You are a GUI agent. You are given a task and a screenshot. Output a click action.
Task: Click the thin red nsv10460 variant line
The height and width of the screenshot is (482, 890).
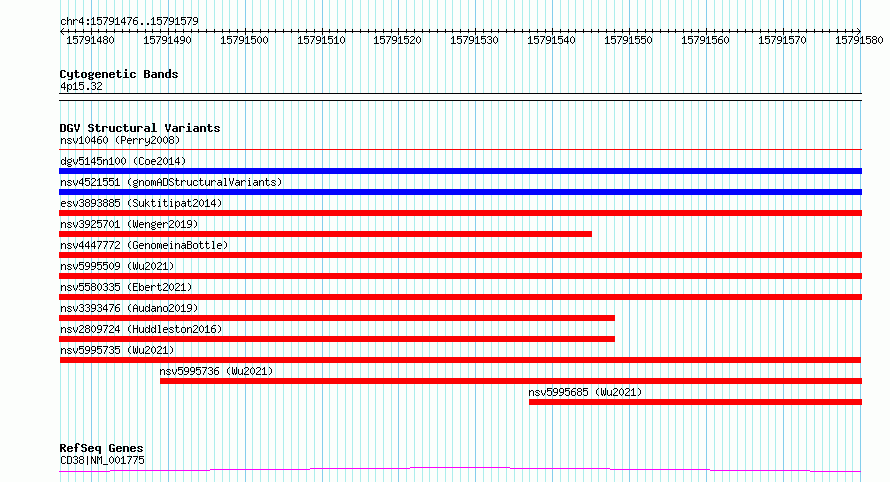(x=460, y=149)
